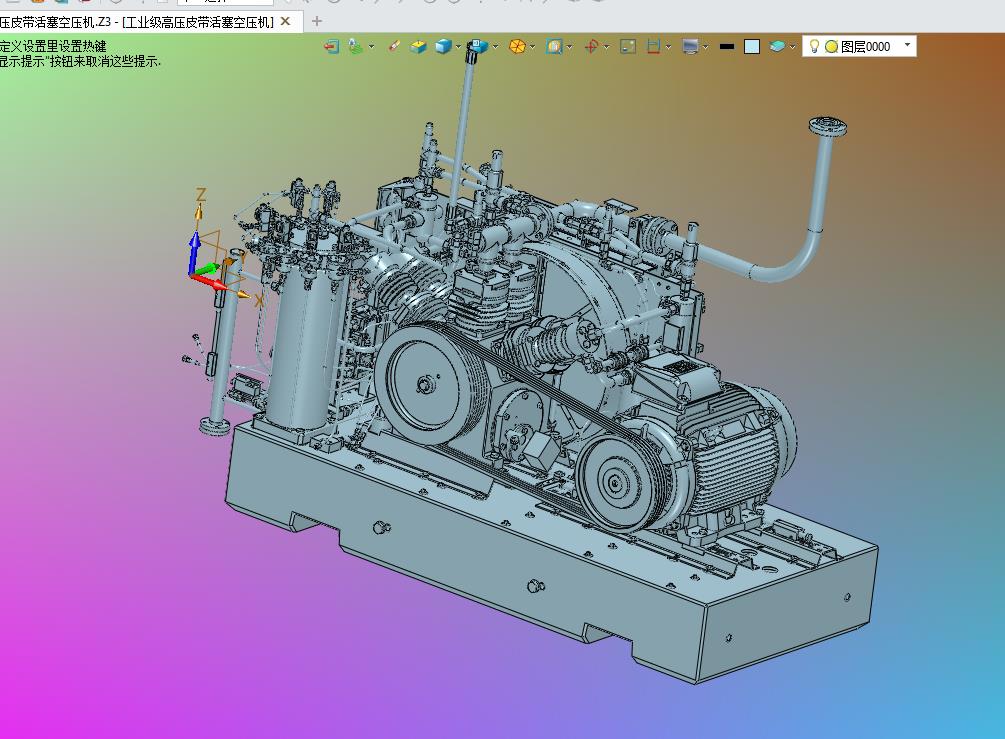Click the brush-eraser icon in the view toolbar

[394, 46]
